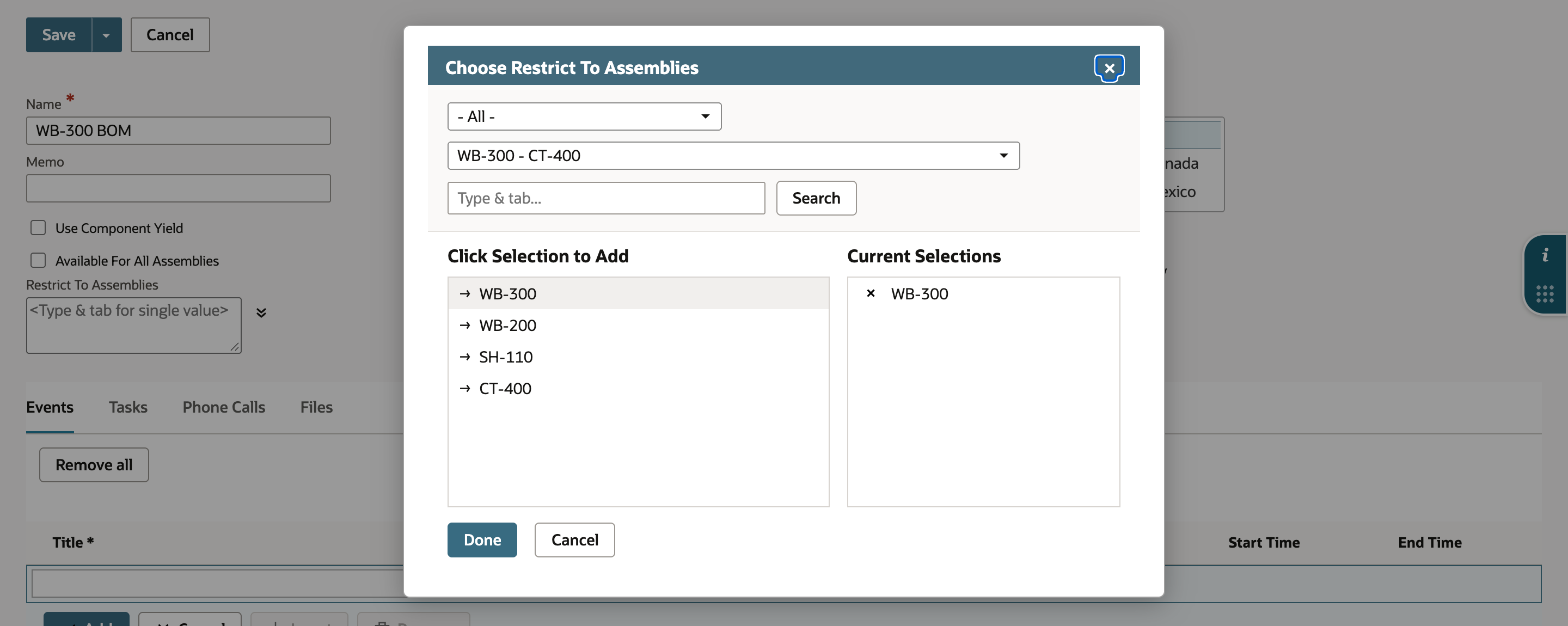Focus the 'Type & tab...' search field
Screen dimensions: 1568x626
click(x=607, y=198)
